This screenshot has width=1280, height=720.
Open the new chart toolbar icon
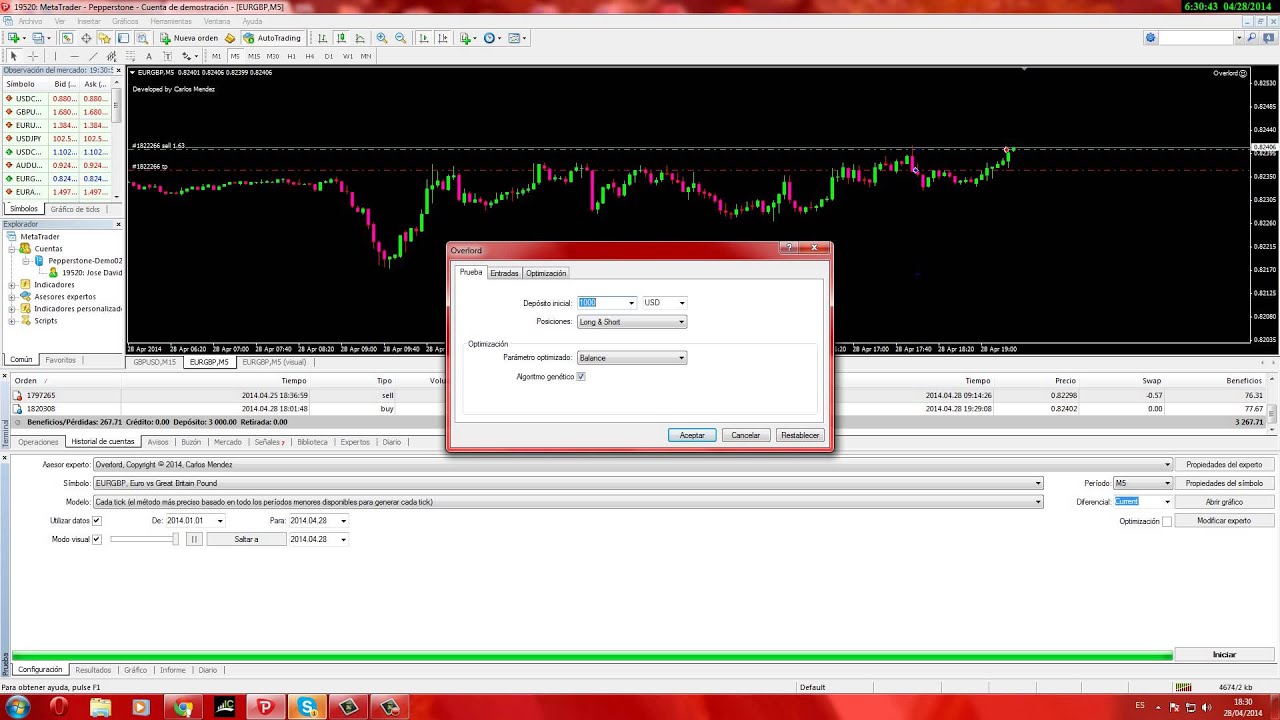14,38
